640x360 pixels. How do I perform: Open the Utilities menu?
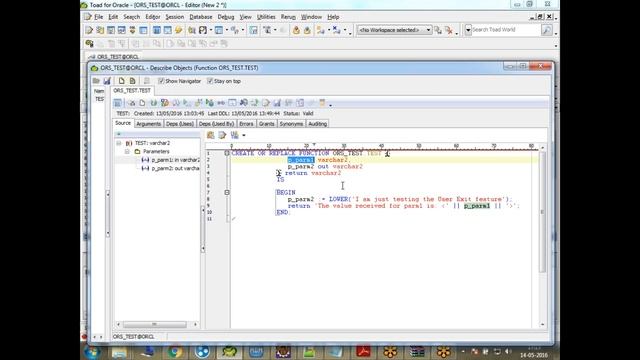click(266, 17)
